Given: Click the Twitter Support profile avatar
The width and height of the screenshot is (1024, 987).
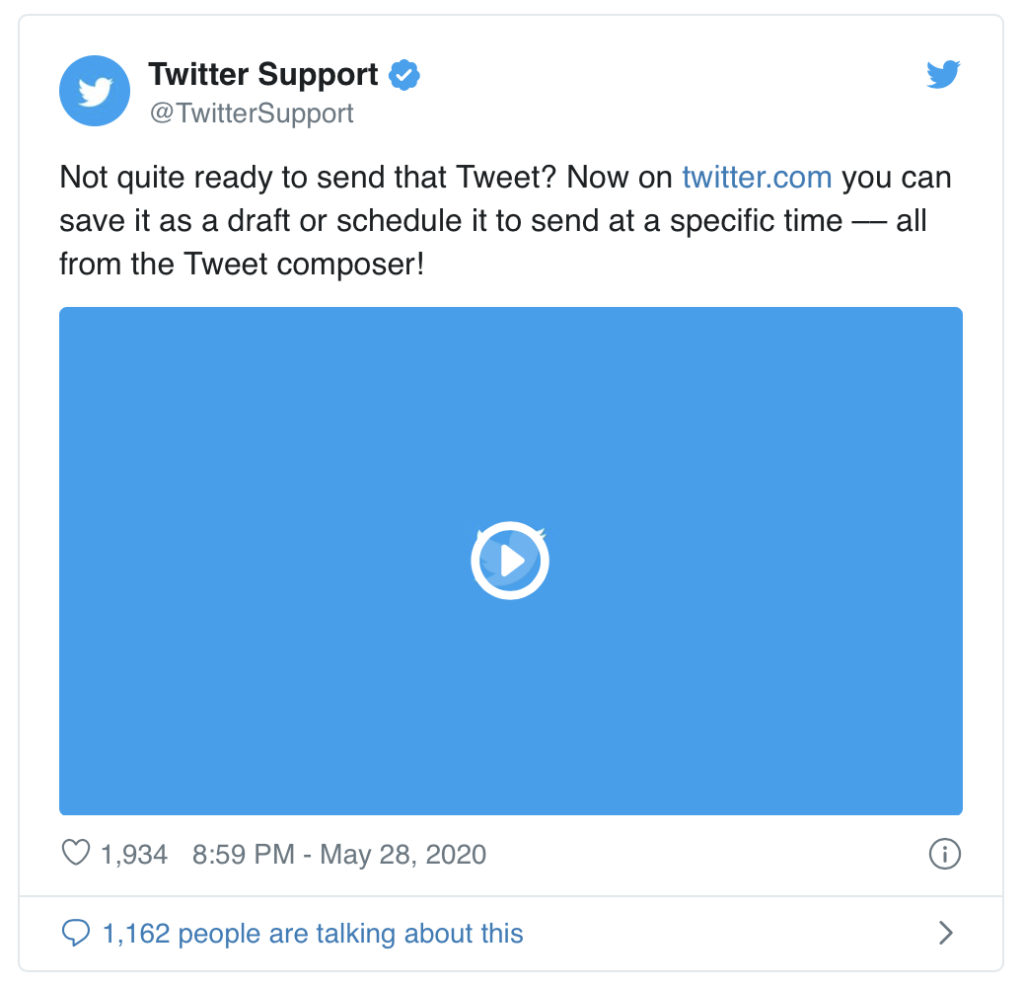Looking at the screenshot, I should click(x=95, y=91).
